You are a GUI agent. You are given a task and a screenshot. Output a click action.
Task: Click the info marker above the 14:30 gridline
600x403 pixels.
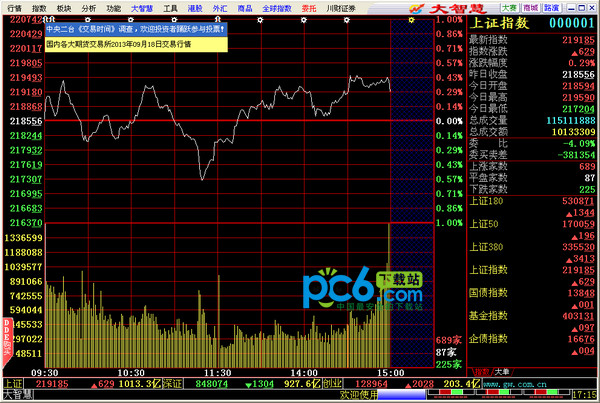point(347,20)
